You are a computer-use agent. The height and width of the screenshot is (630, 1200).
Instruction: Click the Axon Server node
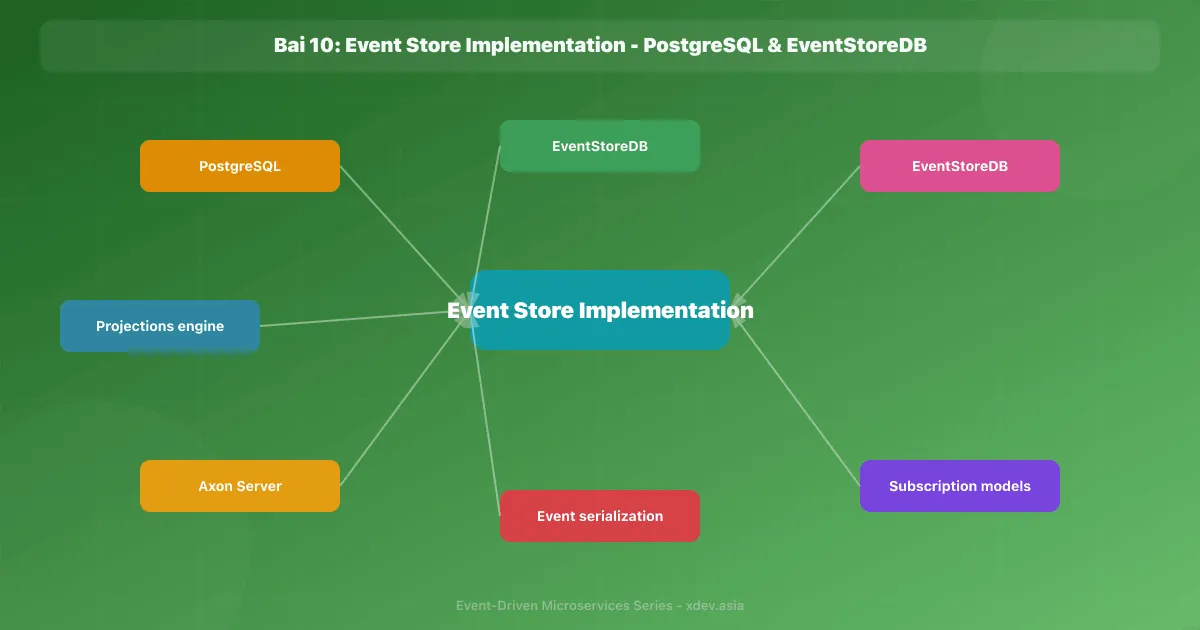coord(240,486)
